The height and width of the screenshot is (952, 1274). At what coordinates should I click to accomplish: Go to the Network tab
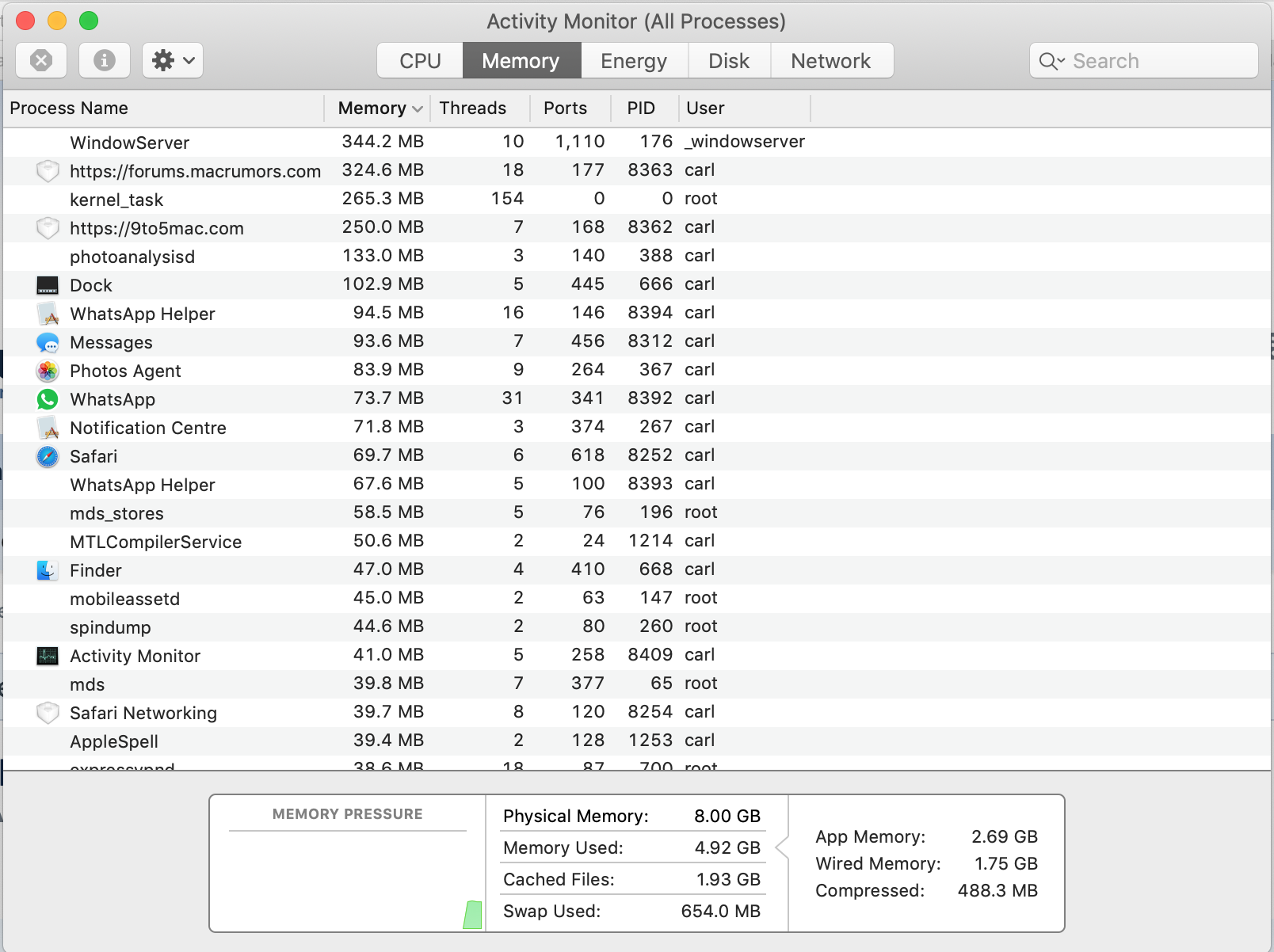coord(831,61)
